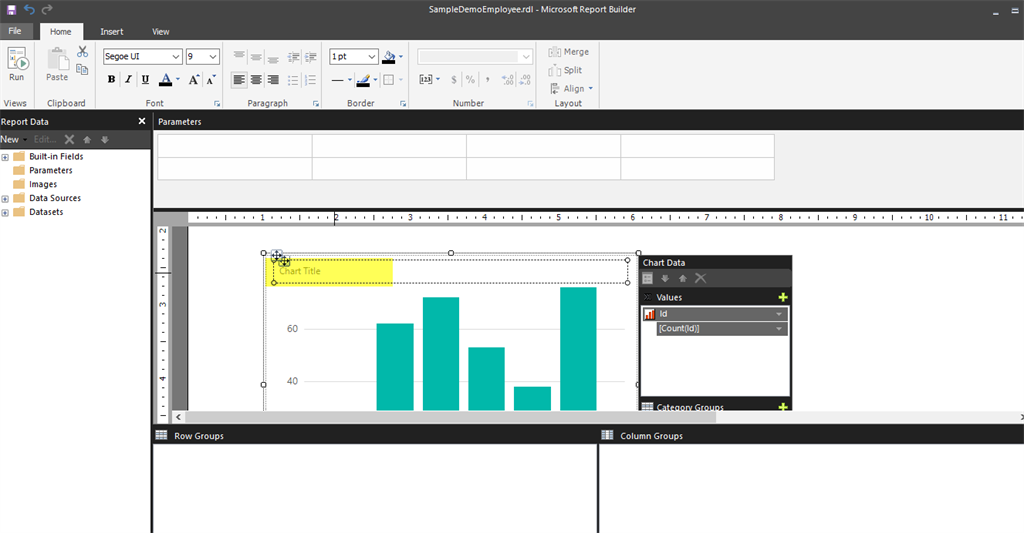Switch to the Insert ribbon tab
Image resolution: width=1024 pixels, height=533 pixels.
(x=112, y=31)
